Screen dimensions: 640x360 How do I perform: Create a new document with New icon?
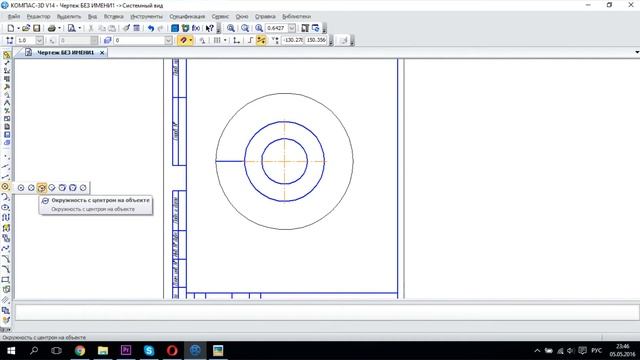(x=11, y=28)
